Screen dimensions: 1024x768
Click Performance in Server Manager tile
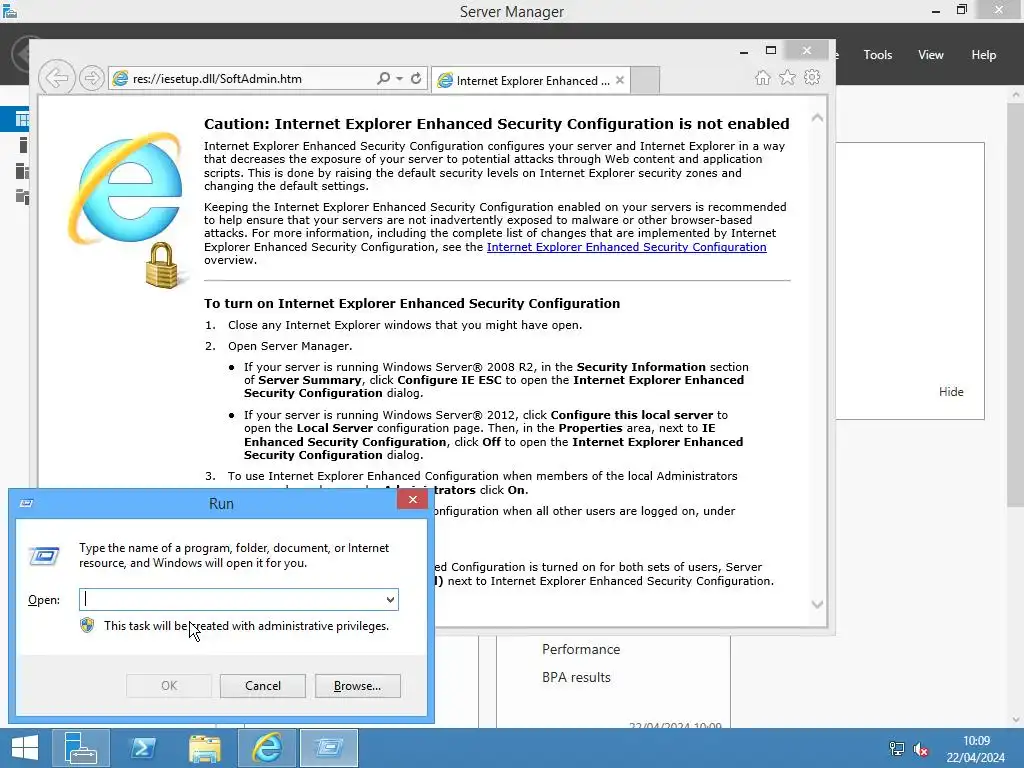pyautogui.click(x=581, y=649)
